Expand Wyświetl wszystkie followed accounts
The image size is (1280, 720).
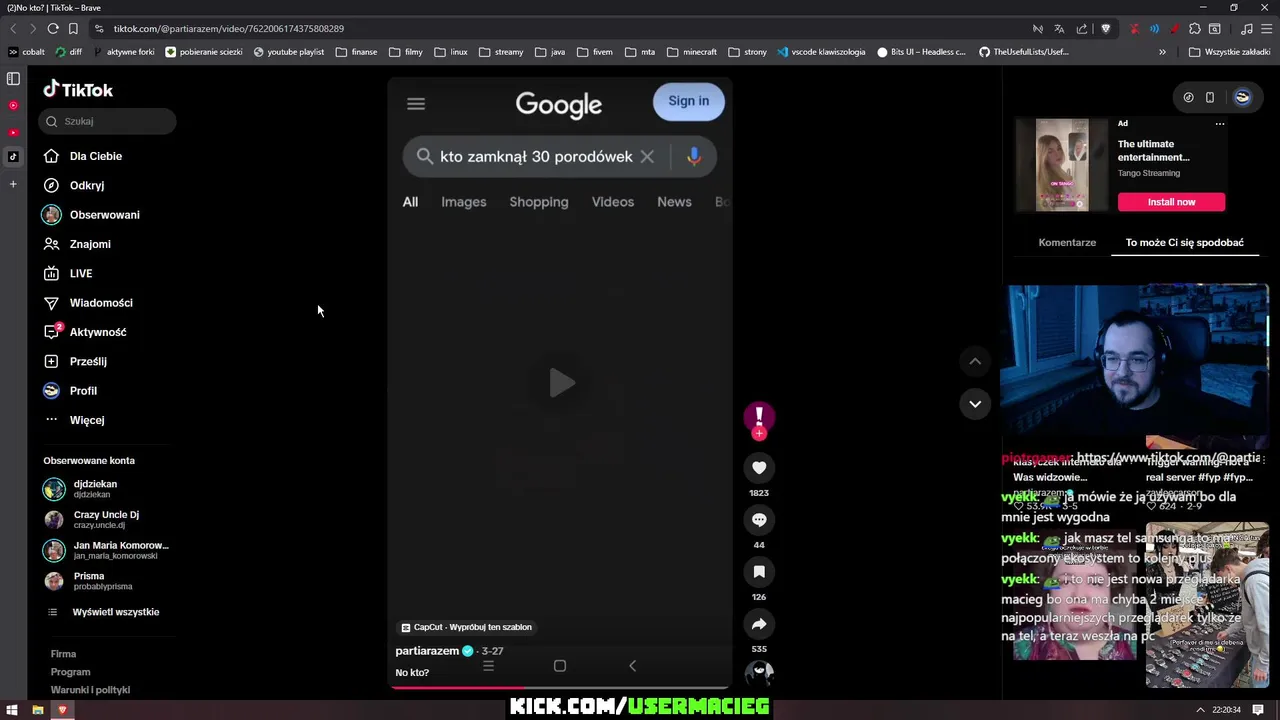pos(116,612)
